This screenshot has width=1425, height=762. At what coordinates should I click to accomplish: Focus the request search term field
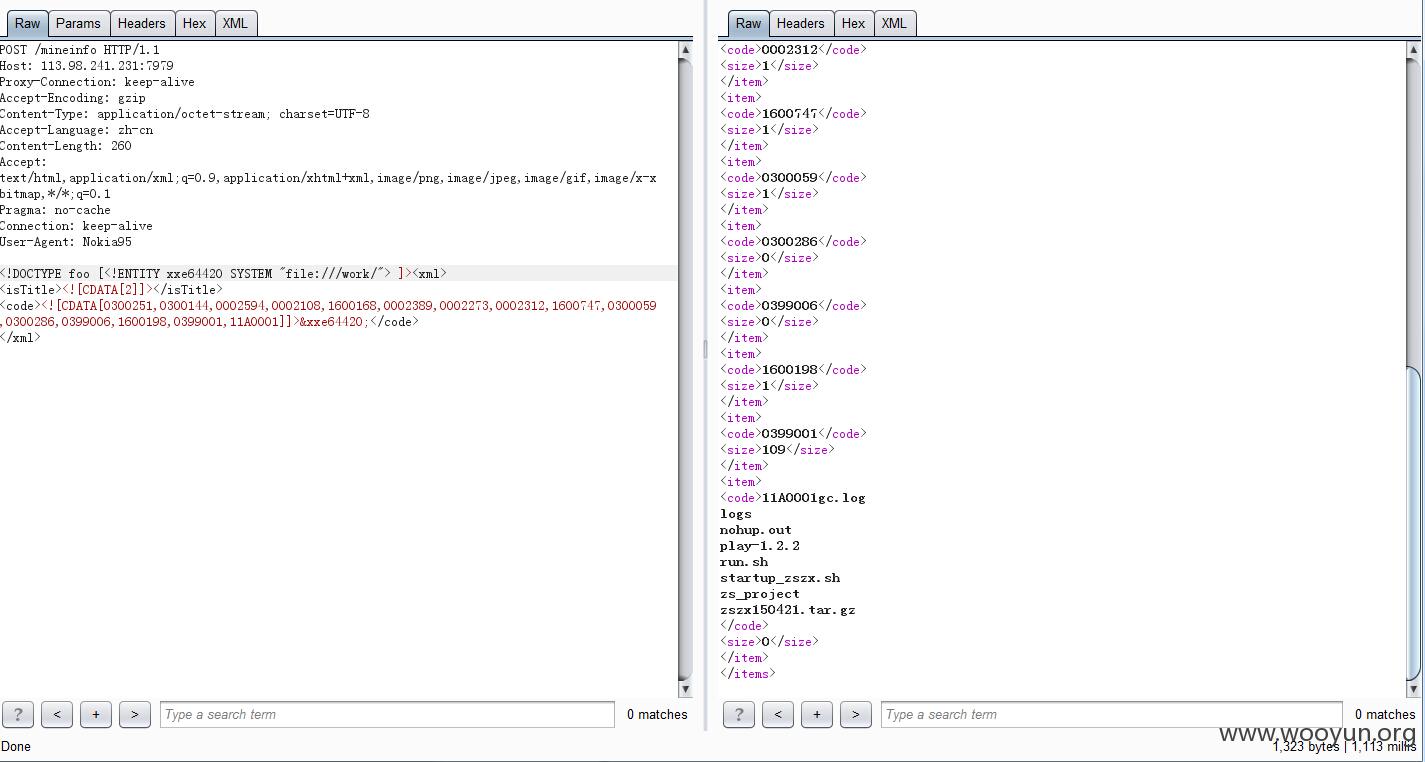click(x=387, y=714)
